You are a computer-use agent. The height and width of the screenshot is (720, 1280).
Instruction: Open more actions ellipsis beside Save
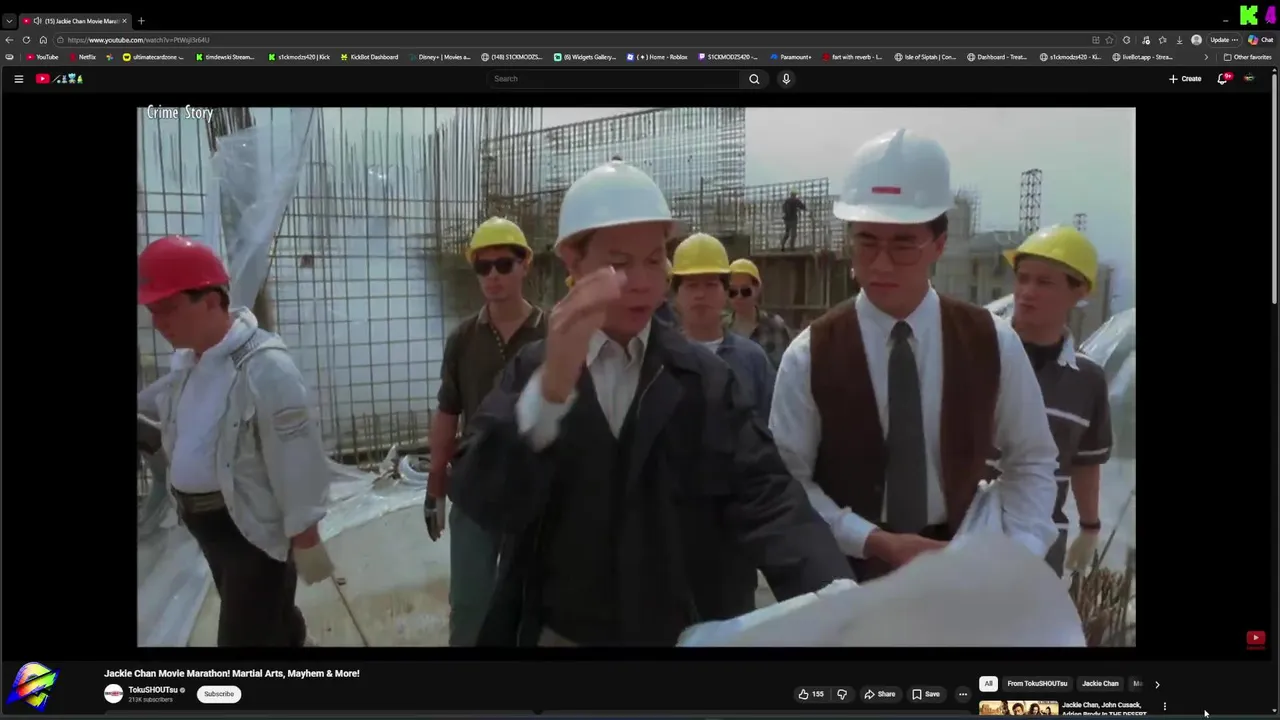click(x=963, y=694)
